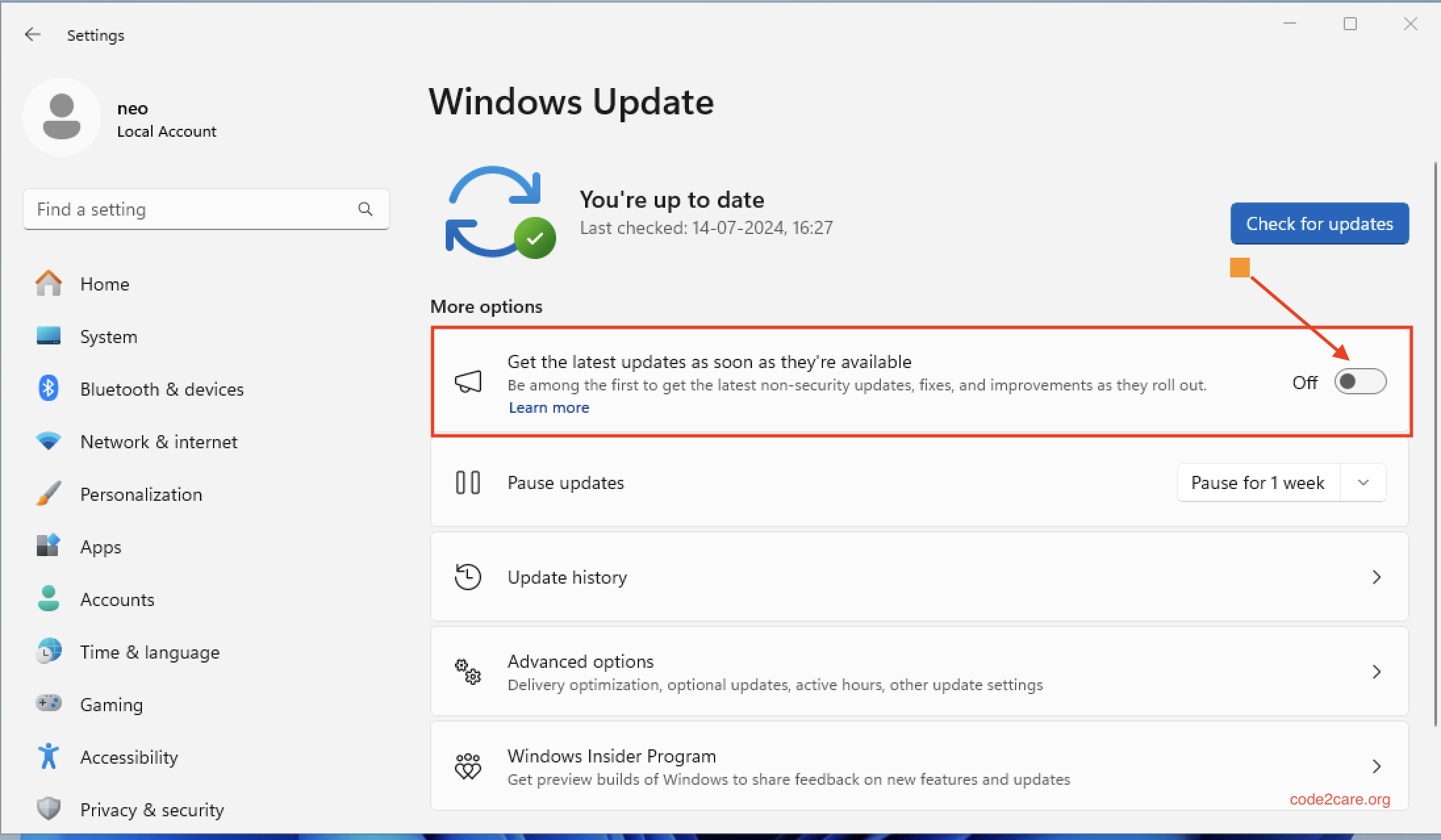Expand the Windows Insider Program chevron

click(x=1378, y=766)
